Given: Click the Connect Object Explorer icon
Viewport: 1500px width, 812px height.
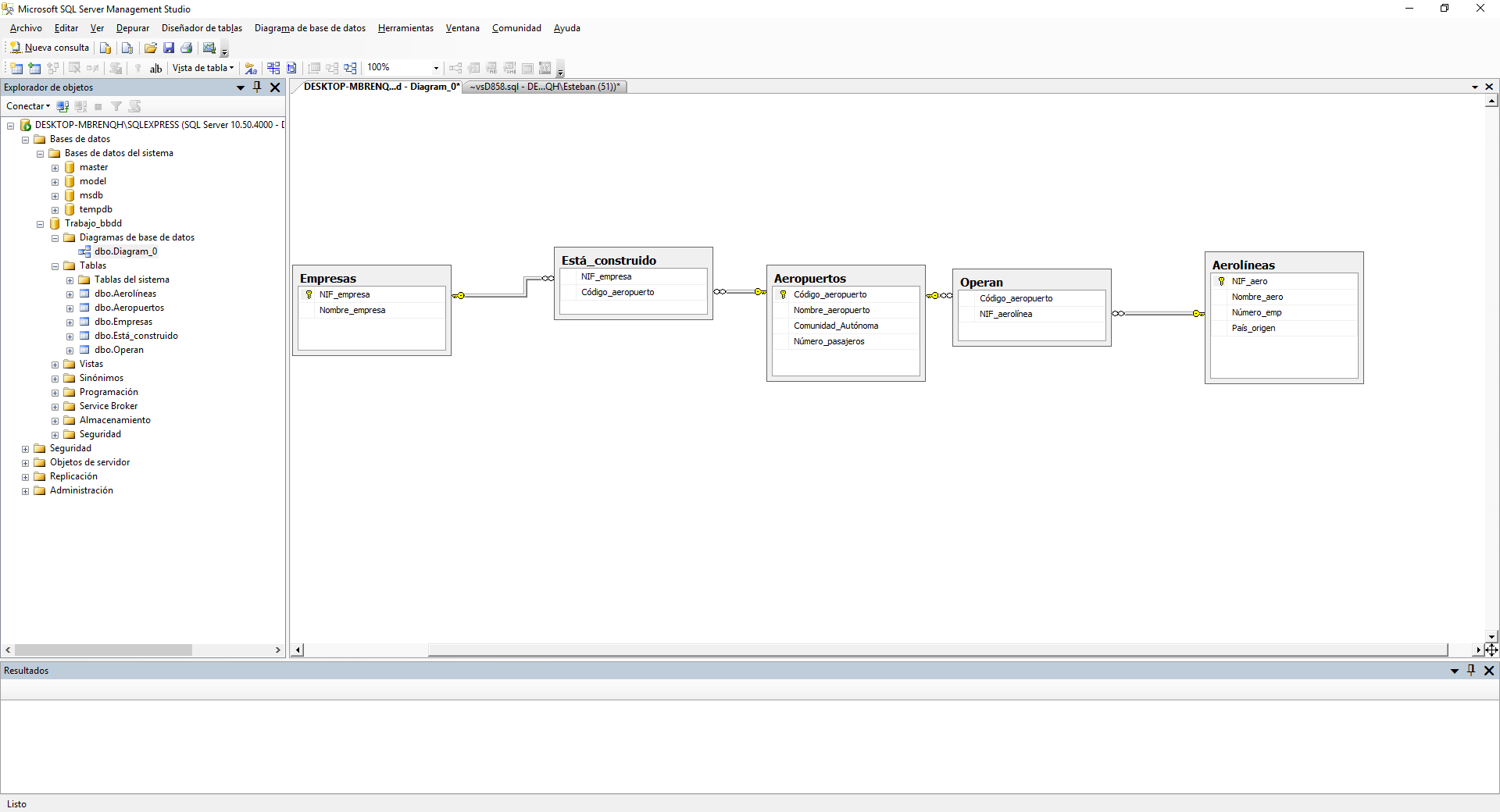Looking at the screenshot, I should click(62, 106).
